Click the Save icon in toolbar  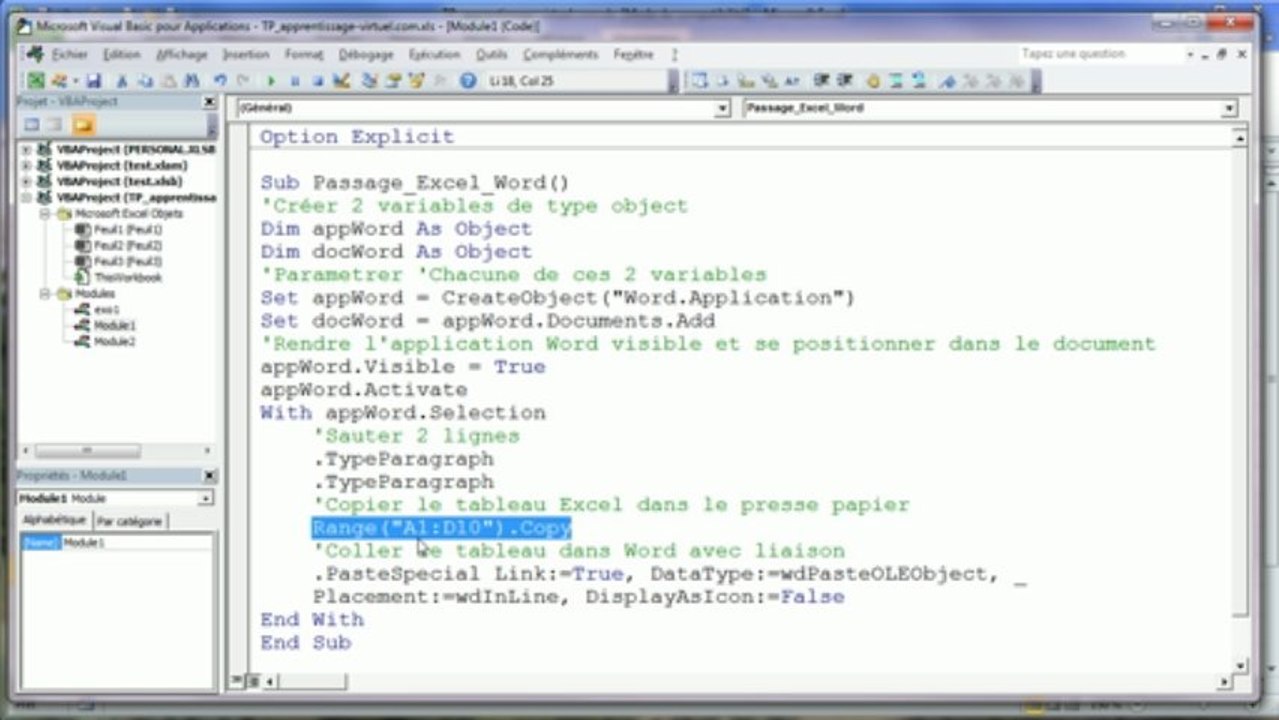tap(93, 81)
